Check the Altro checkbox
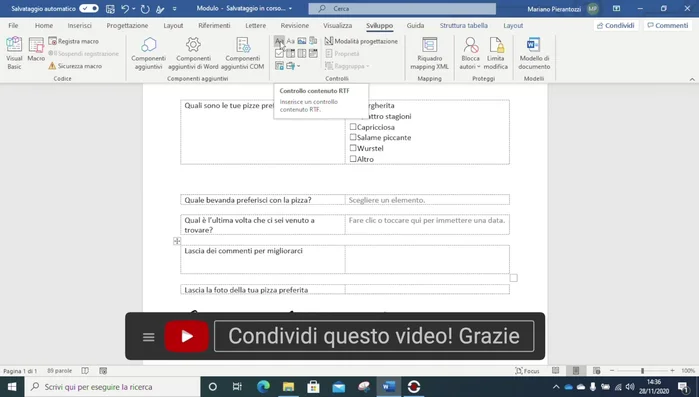Screen dimensions: 699x397 click(x=353, y=159)
